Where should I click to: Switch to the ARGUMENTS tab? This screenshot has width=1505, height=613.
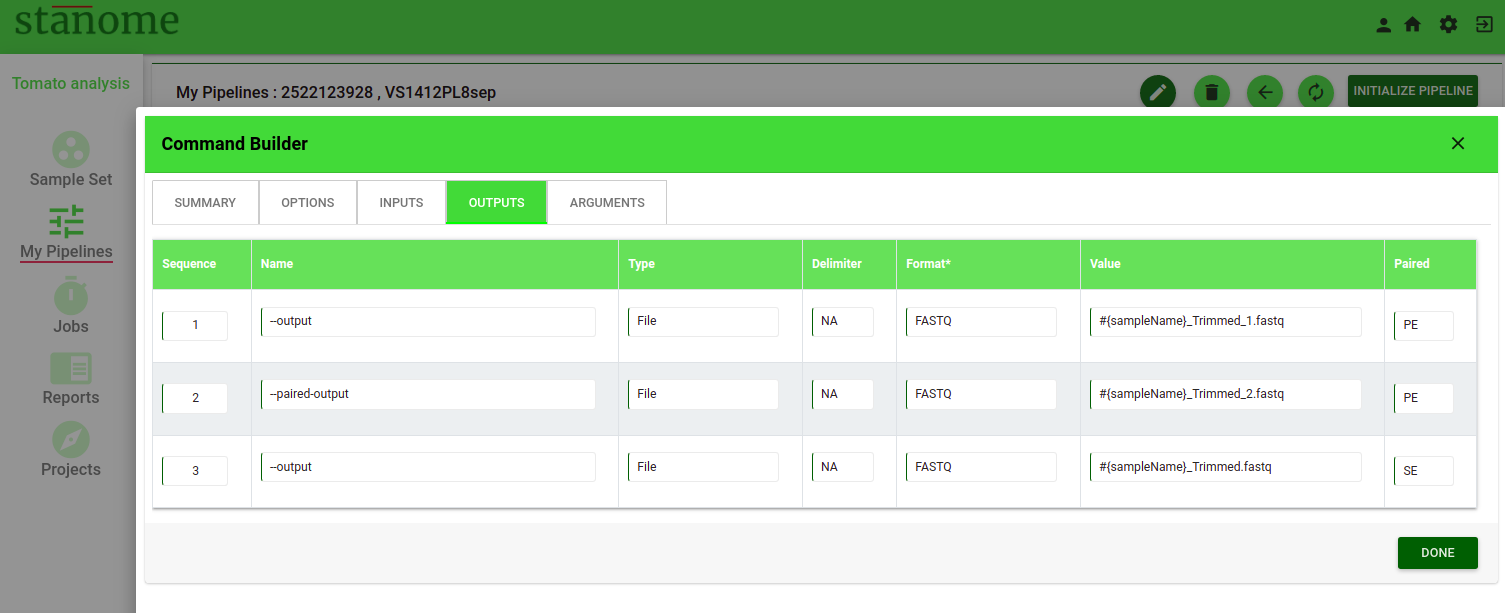(x=607, y=202)
